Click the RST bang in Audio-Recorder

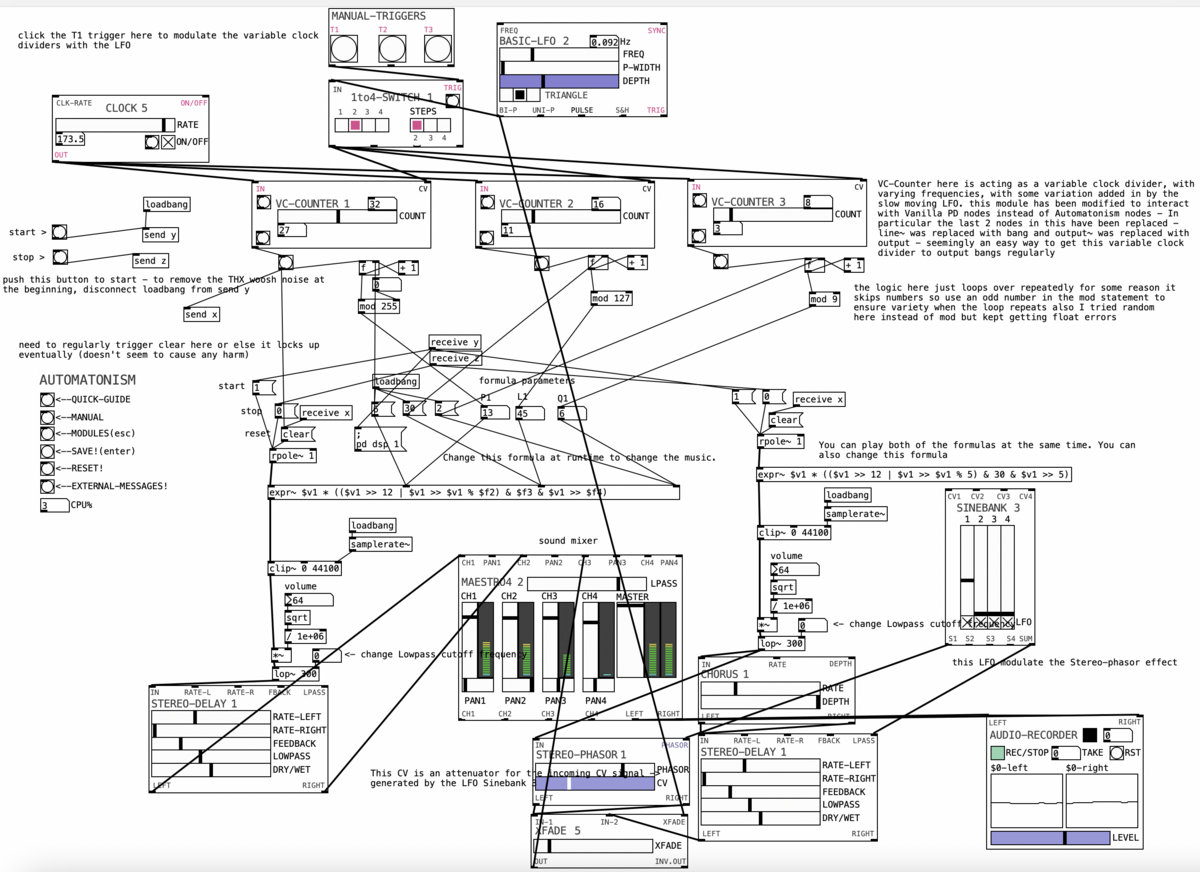1116,753
